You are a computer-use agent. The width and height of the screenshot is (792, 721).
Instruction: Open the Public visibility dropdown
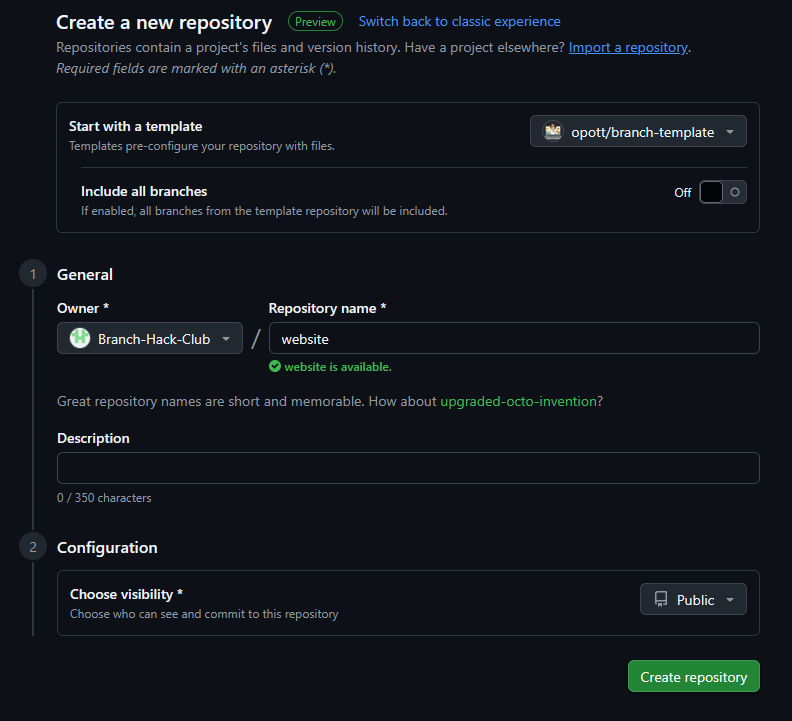(x=693, y=599)
